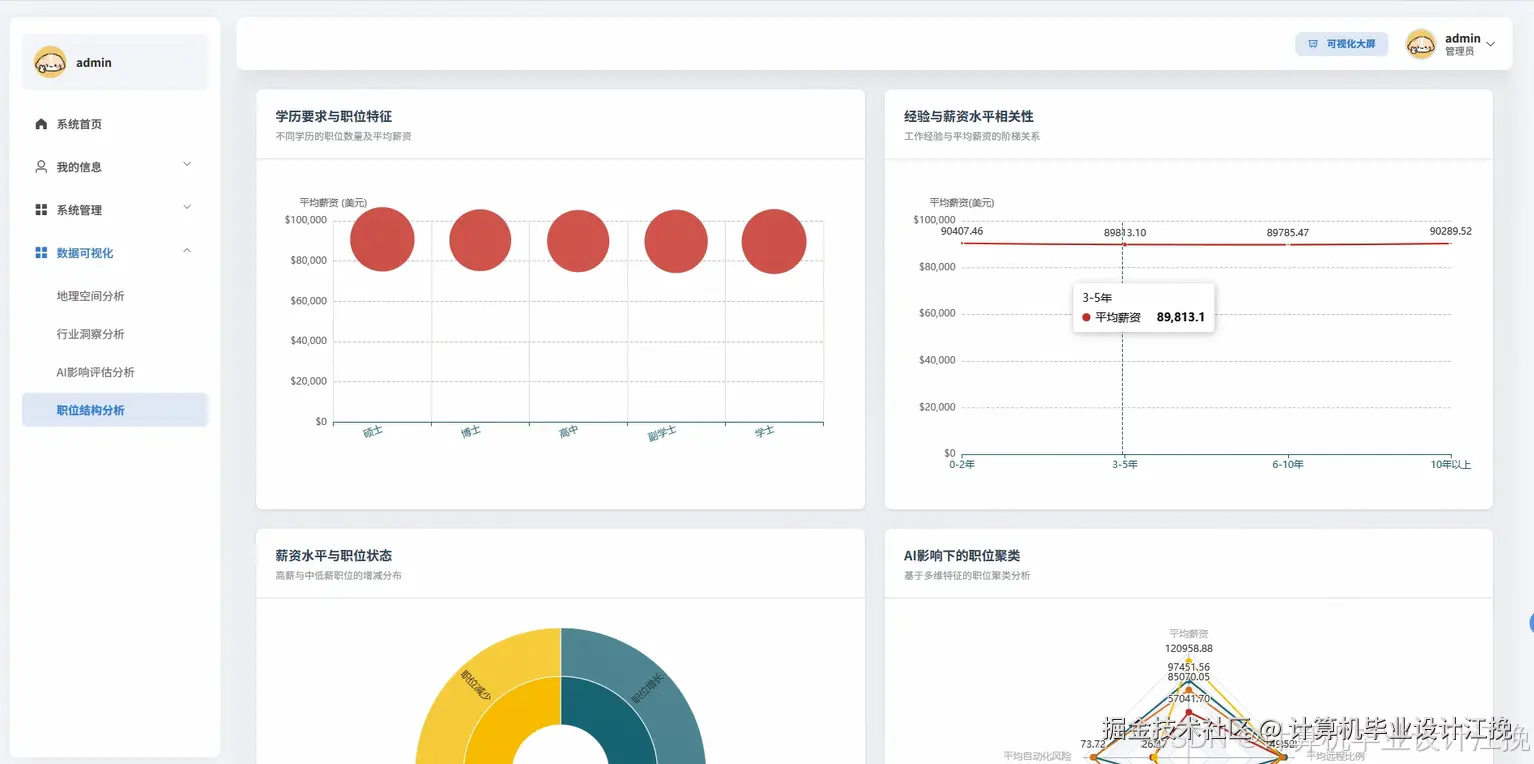Viewport: 1534px width, 764px height.
Task: Click the person icon beside 我的信息
Action: tap(41, 167)
